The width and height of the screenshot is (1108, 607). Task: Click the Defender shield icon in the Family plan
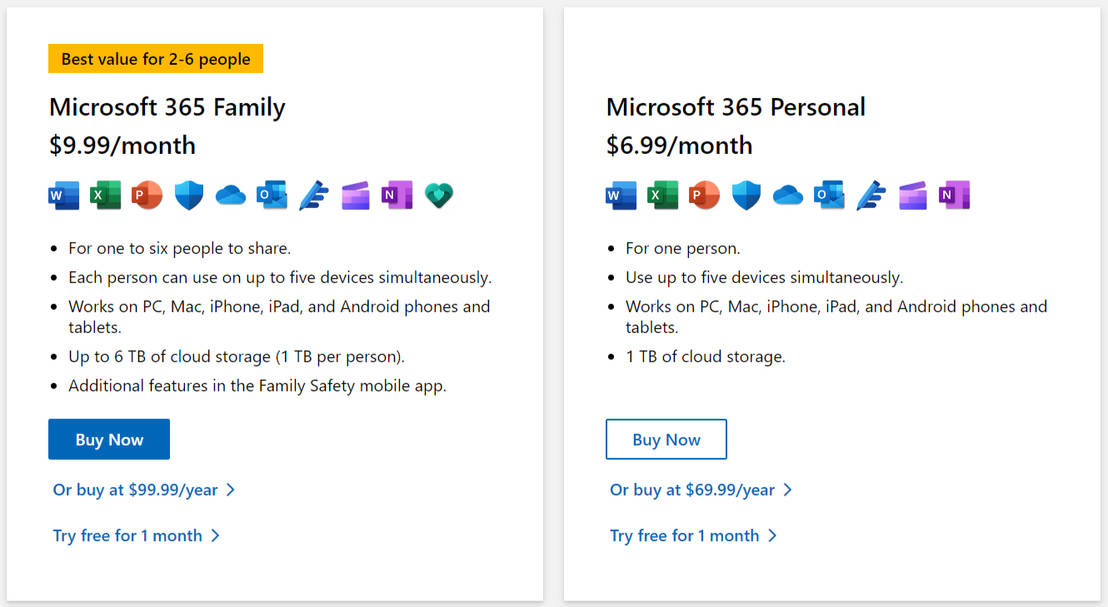point(188,195)
